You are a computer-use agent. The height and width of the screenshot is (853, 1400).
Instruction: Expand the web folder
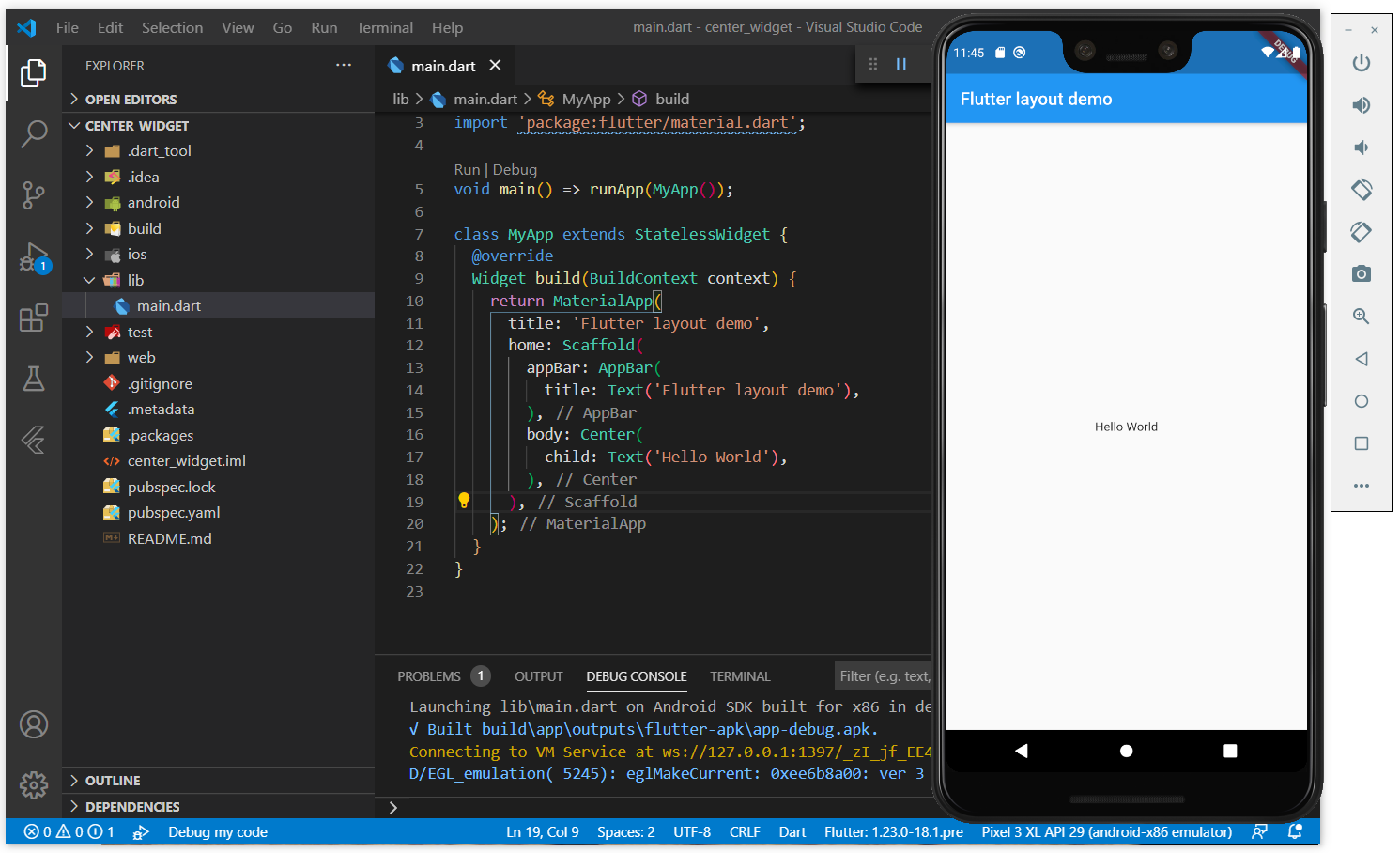(x=218, y=357)
